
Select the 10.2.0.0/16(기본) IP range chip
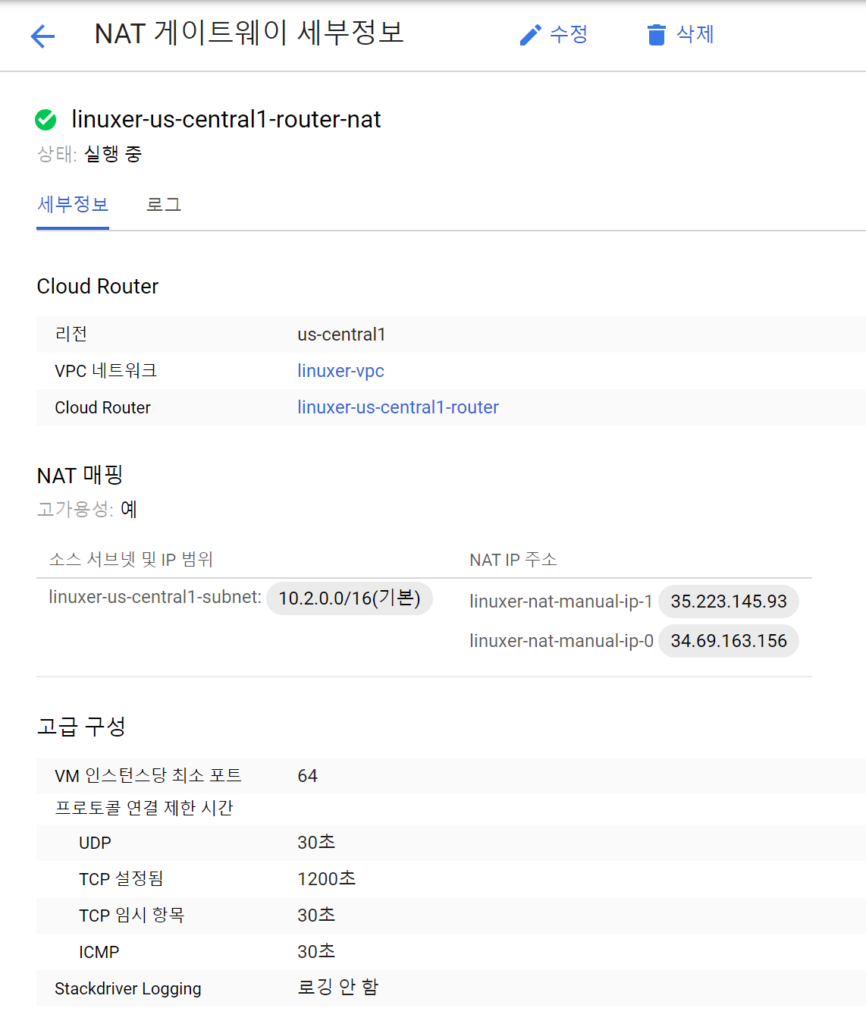point(349,598)
